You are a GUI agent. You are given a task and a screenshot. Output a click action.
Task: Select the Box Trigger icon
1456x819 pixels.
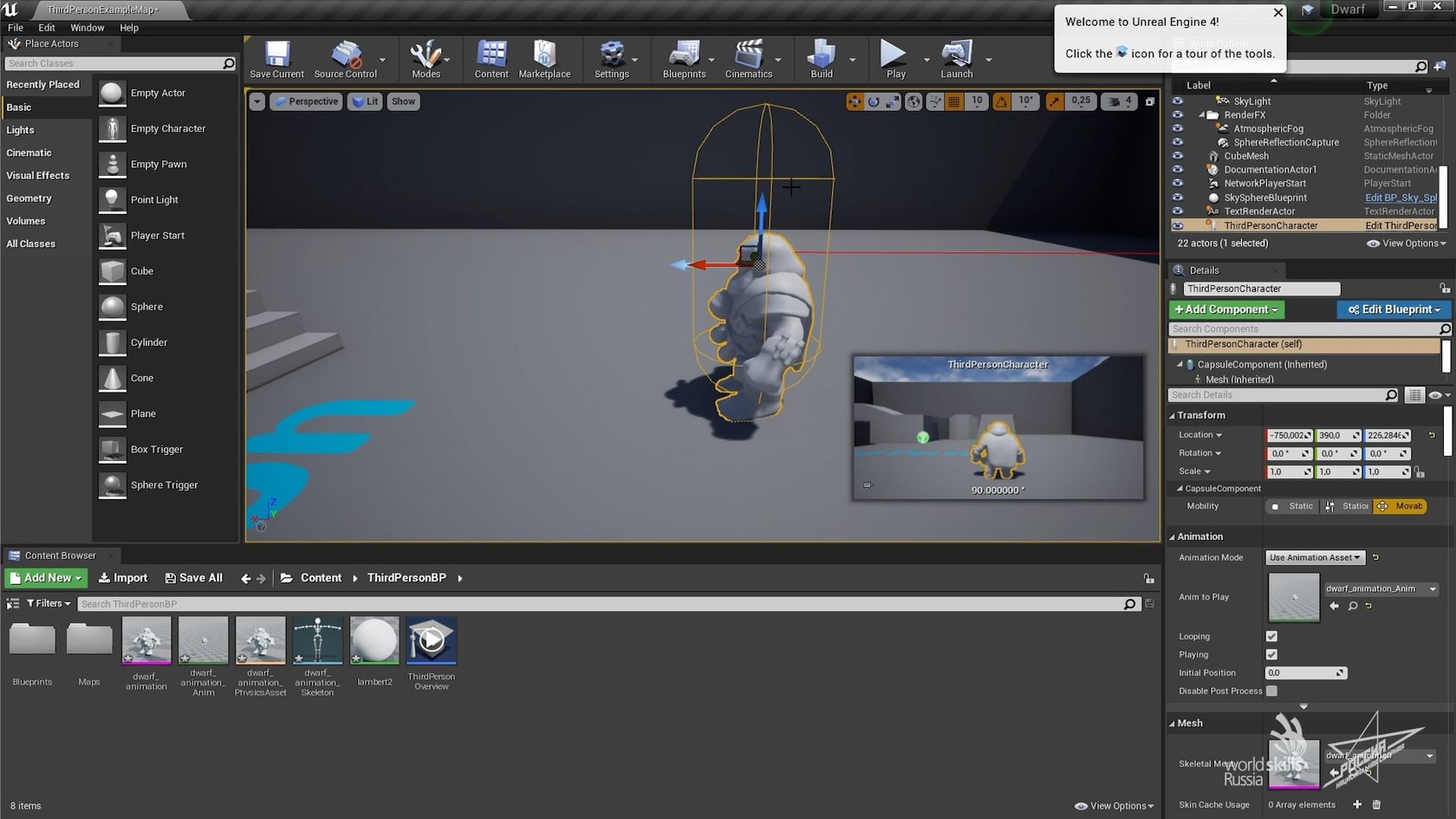click(x=112, y=449)
